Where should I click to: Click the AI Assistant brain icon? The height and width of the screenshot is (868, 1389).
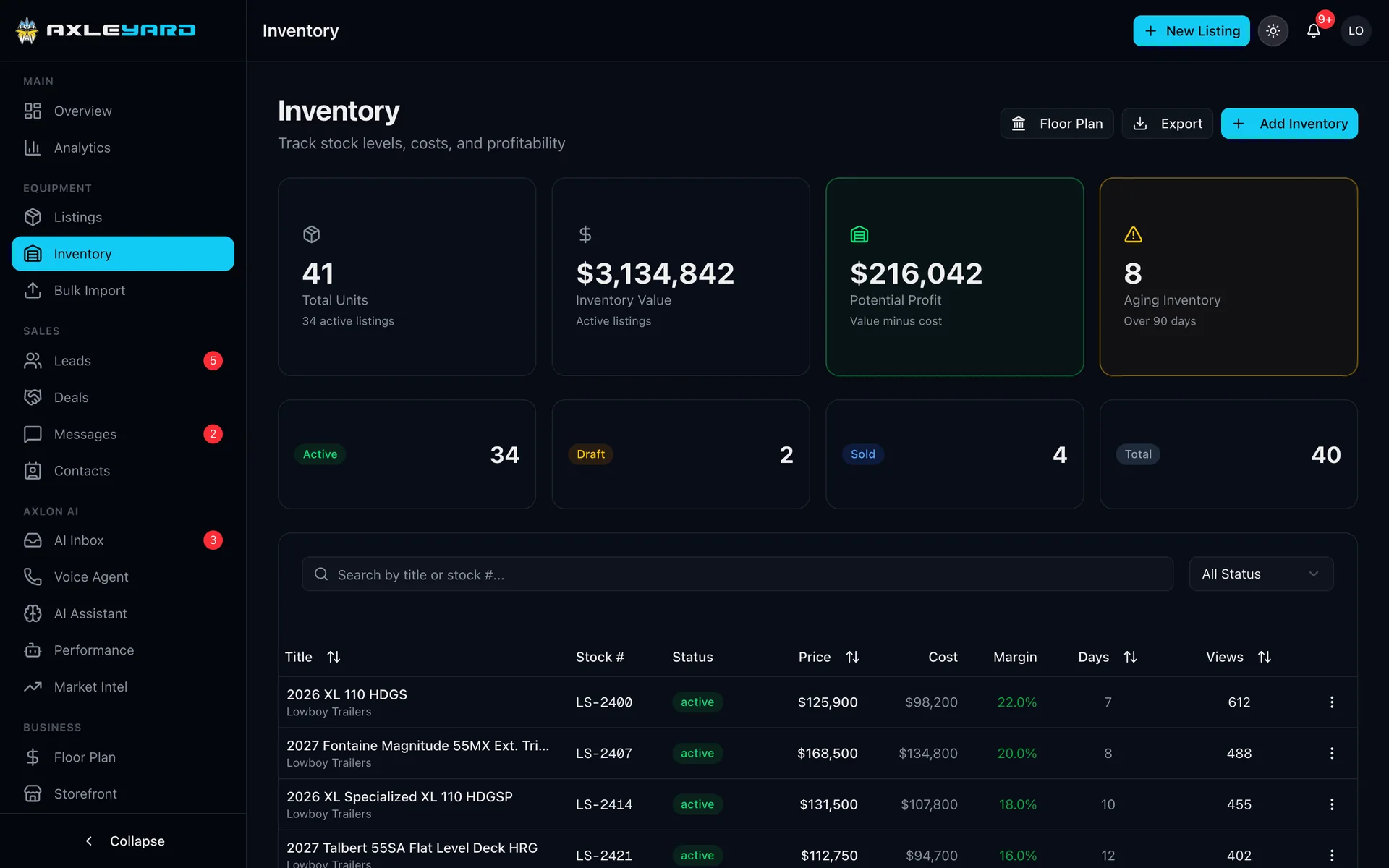click(x=33, y=613)
